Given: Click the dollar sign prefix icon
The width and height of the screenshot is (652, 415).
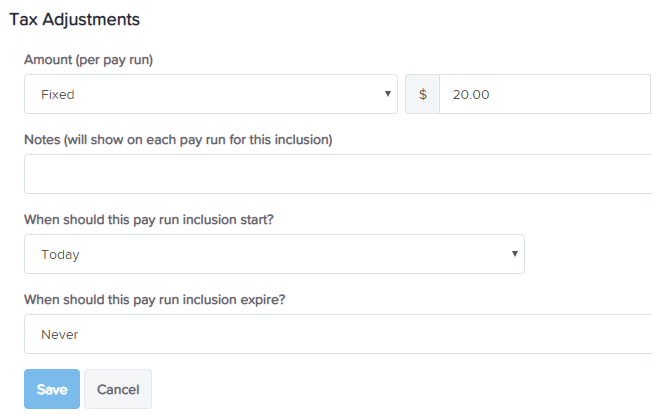Looking at the screenshot, I should [x=422, y=94].
